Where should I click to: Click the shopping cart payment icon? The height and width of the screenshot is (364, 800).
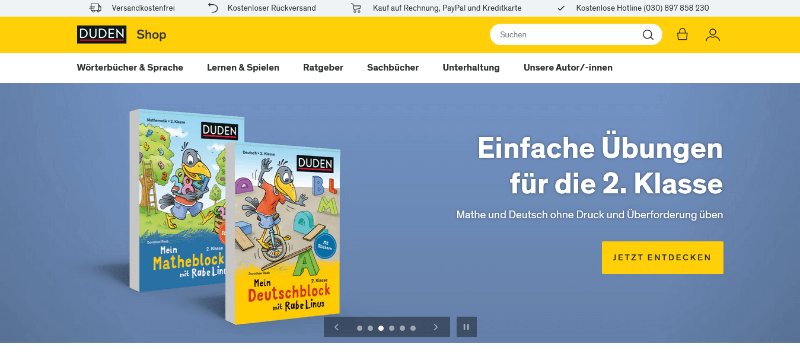click(356, 8)
